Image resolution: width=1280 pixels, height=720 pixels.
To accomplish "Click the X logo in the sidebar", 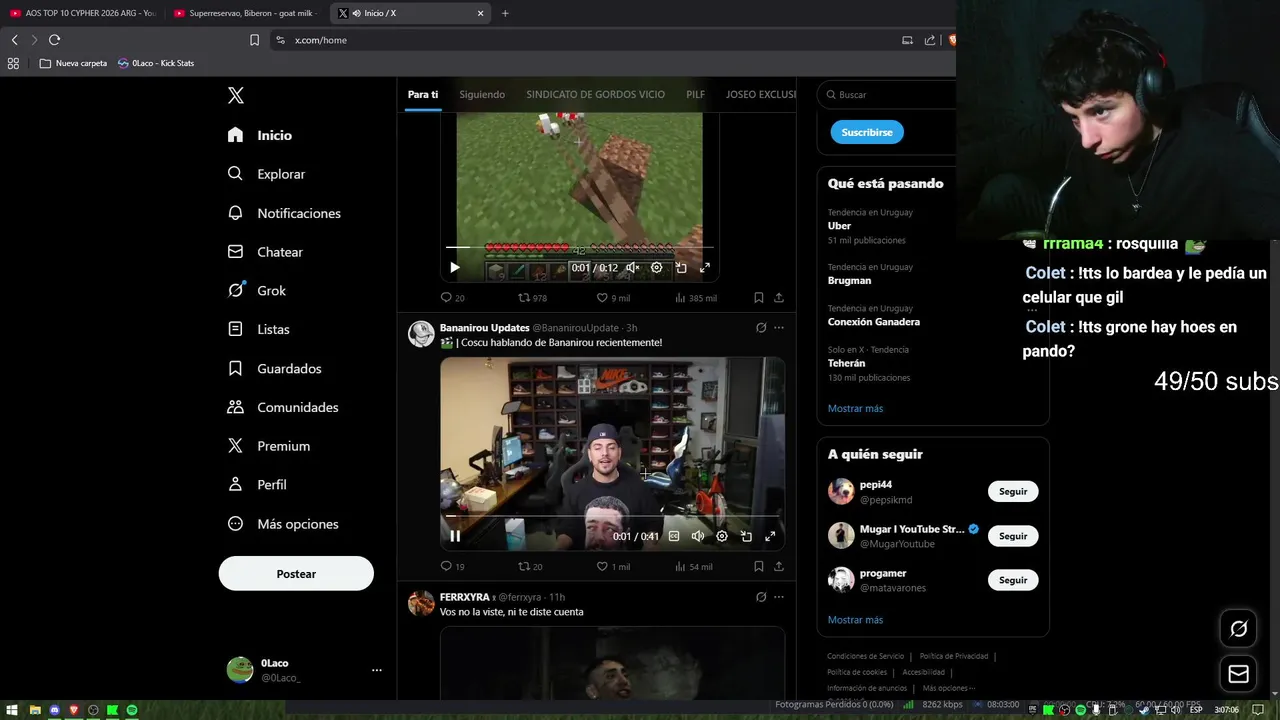I will pos(235,95).
